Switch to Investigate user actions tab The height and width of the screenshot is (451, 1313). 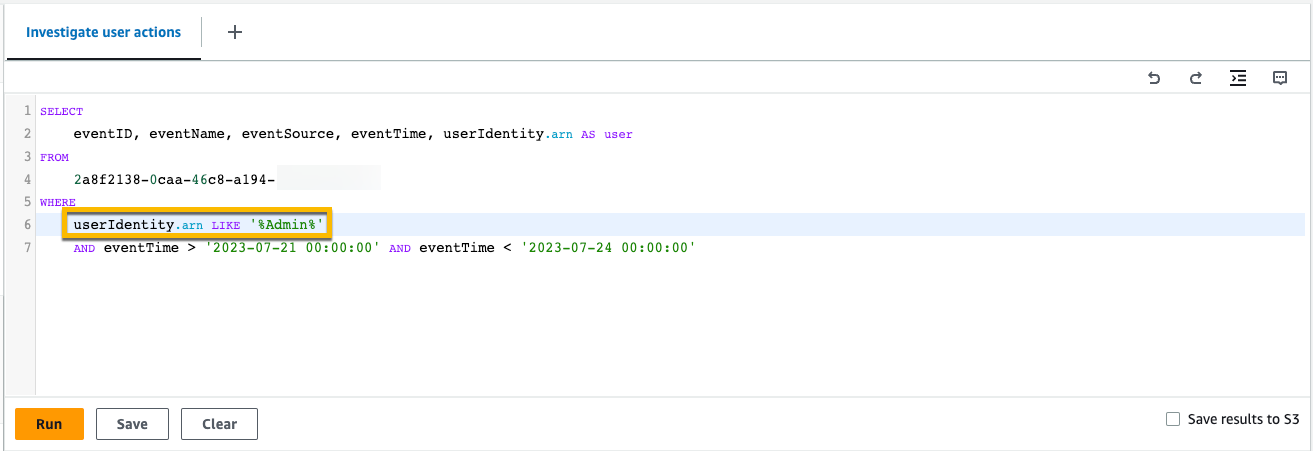click(103, 32)
